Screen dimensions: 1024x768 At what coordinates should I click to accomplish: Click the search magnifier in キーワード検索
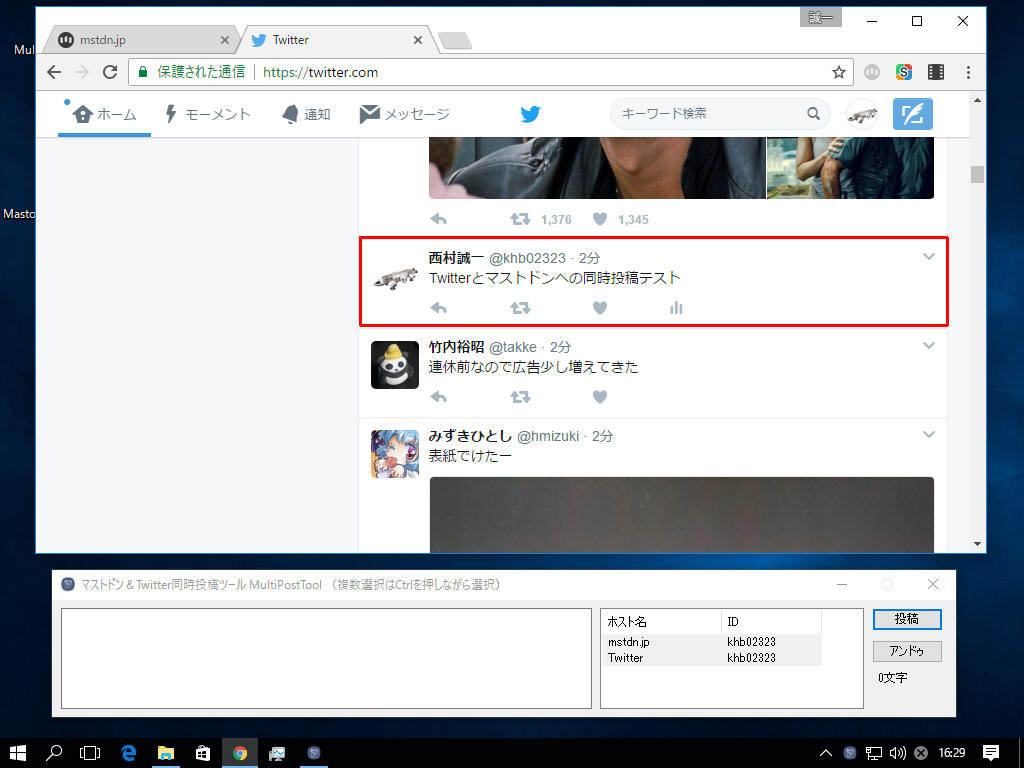click(x=813, y=114)
